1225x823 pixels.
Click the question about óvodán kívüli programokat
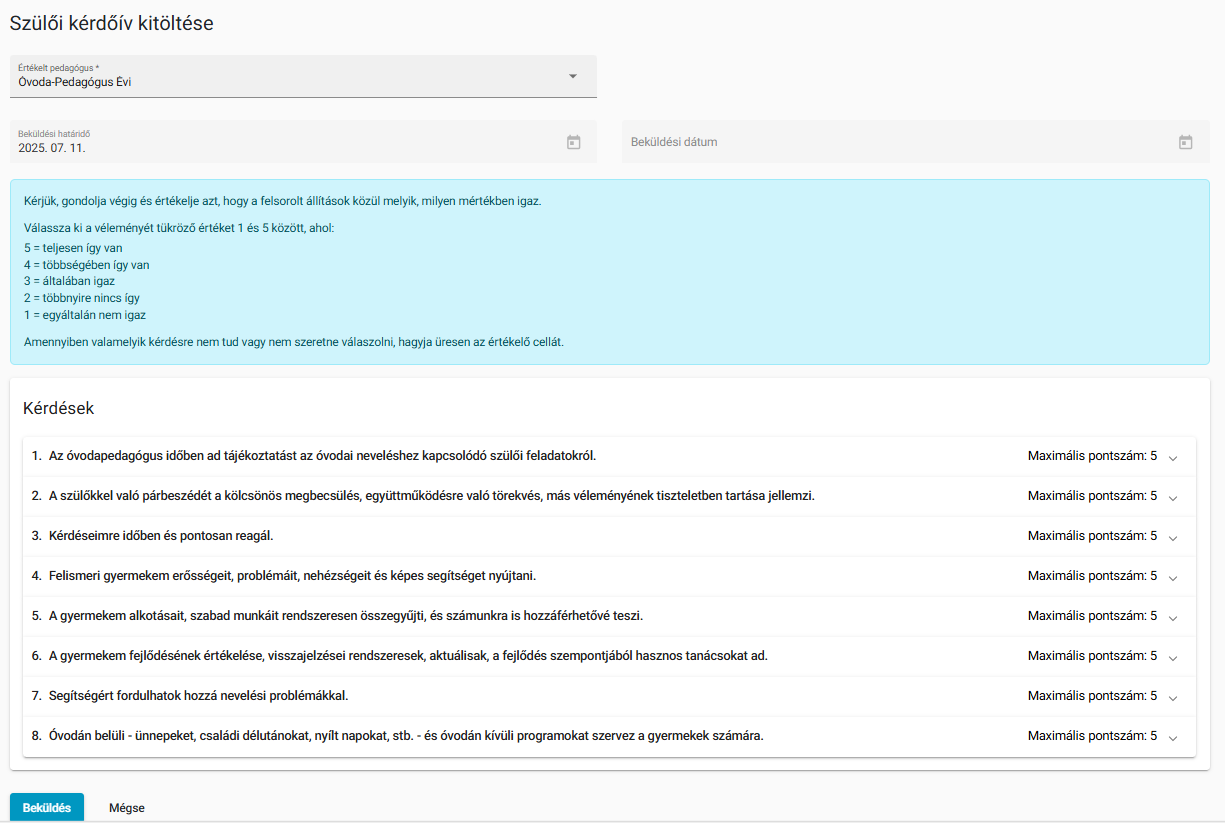[x=609, y=736]
